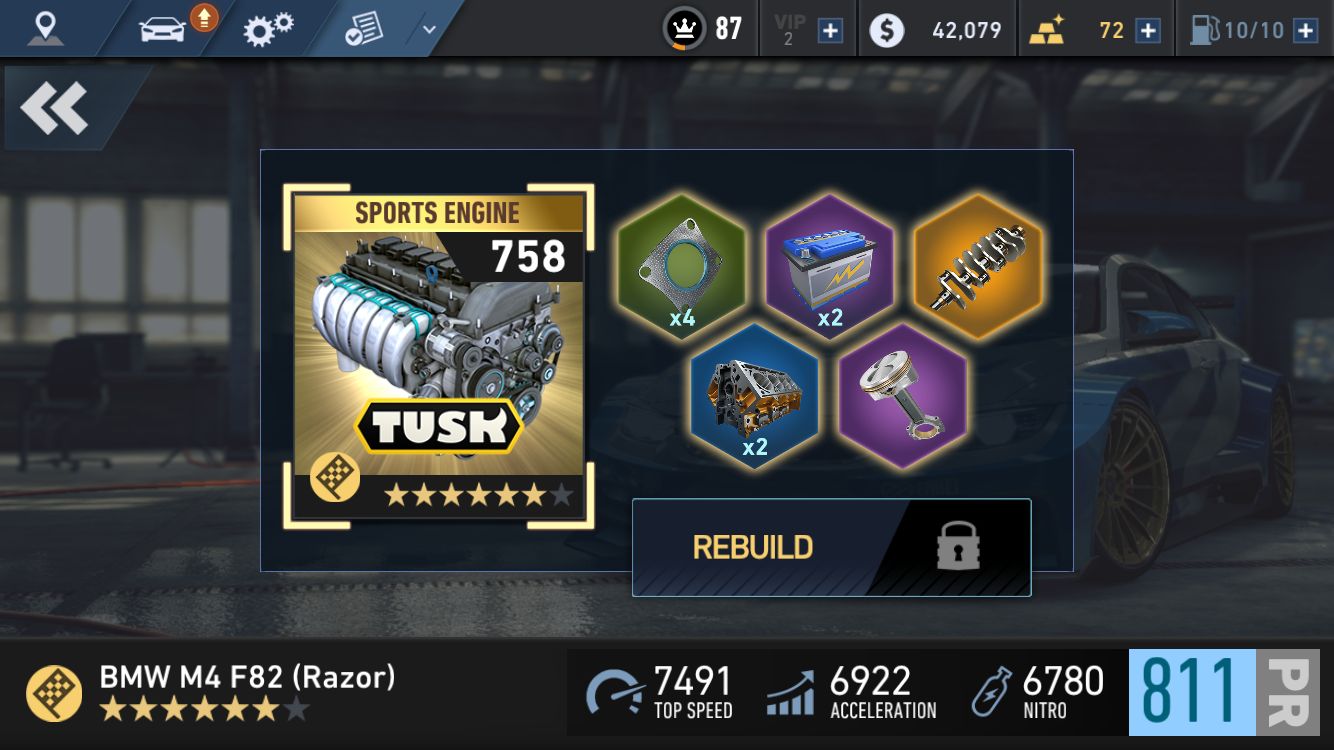1334x750 pixels.
Task: Open the gears settings icon
Action: pyautogui.click(x=268, y=29)
